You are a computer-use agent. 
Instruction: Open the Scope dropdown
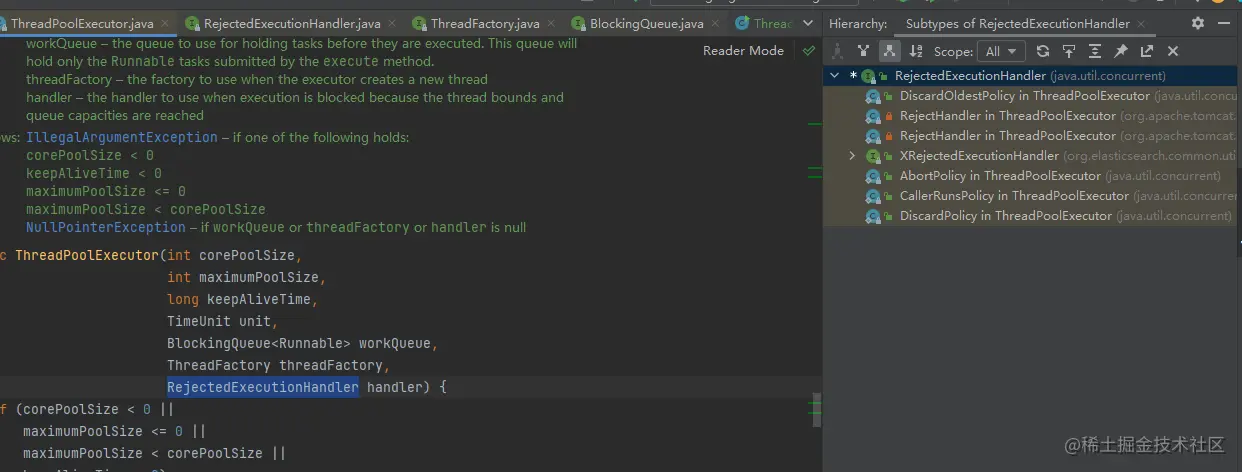(1002, 51)
